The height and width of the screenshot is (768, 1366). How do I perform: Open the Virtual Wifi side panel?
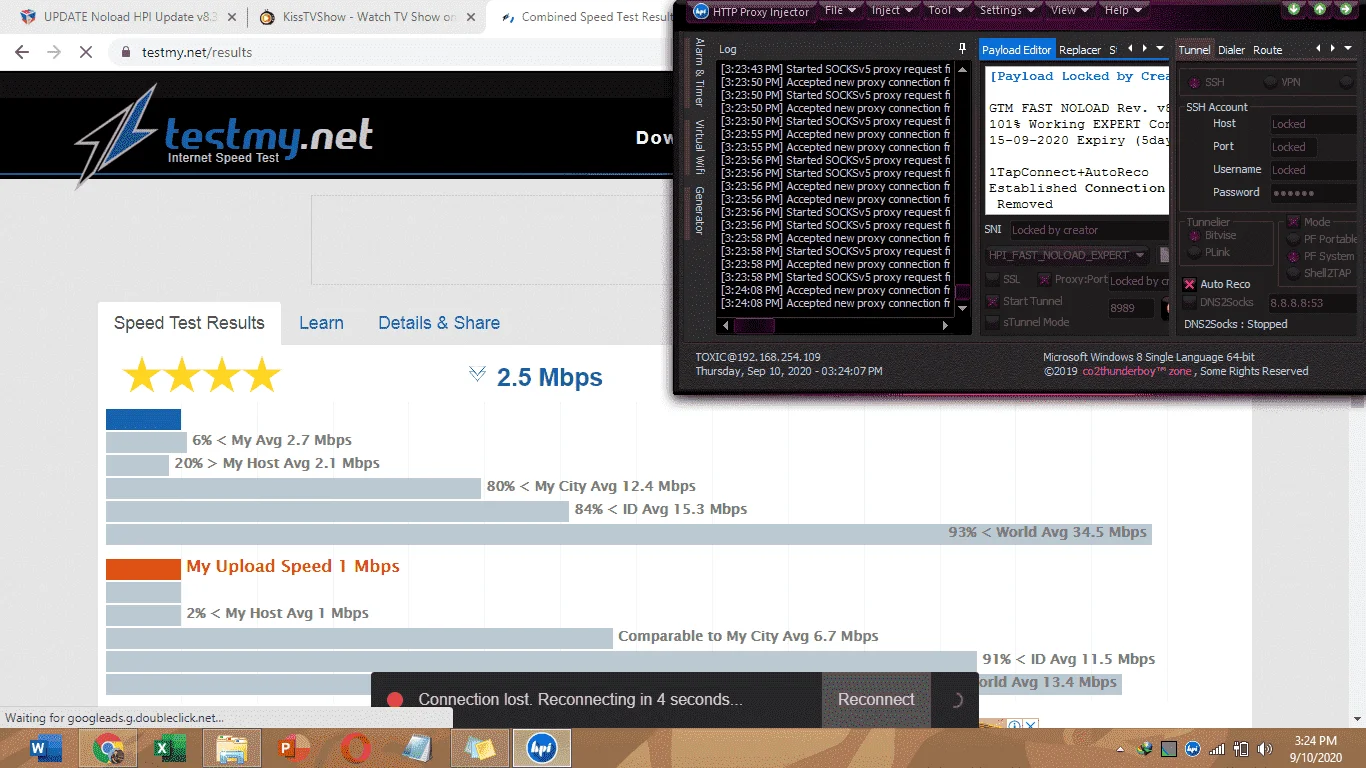tap(699, 148)
